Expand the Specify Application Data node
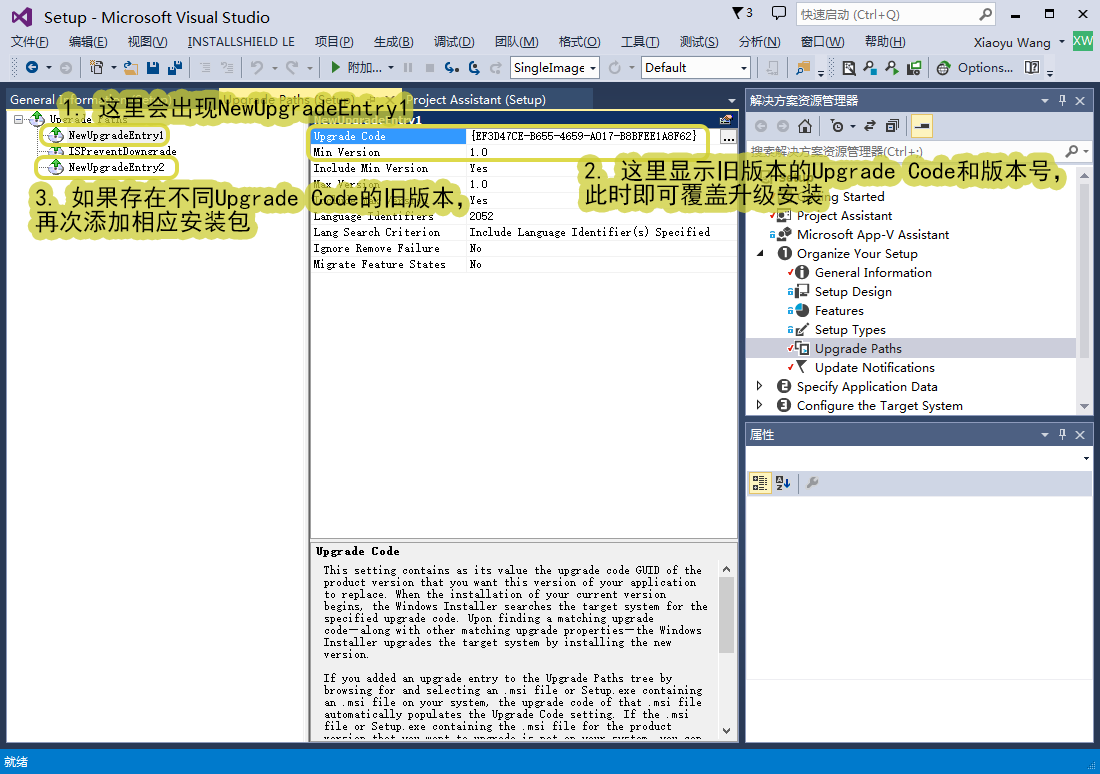 point(759,386)
